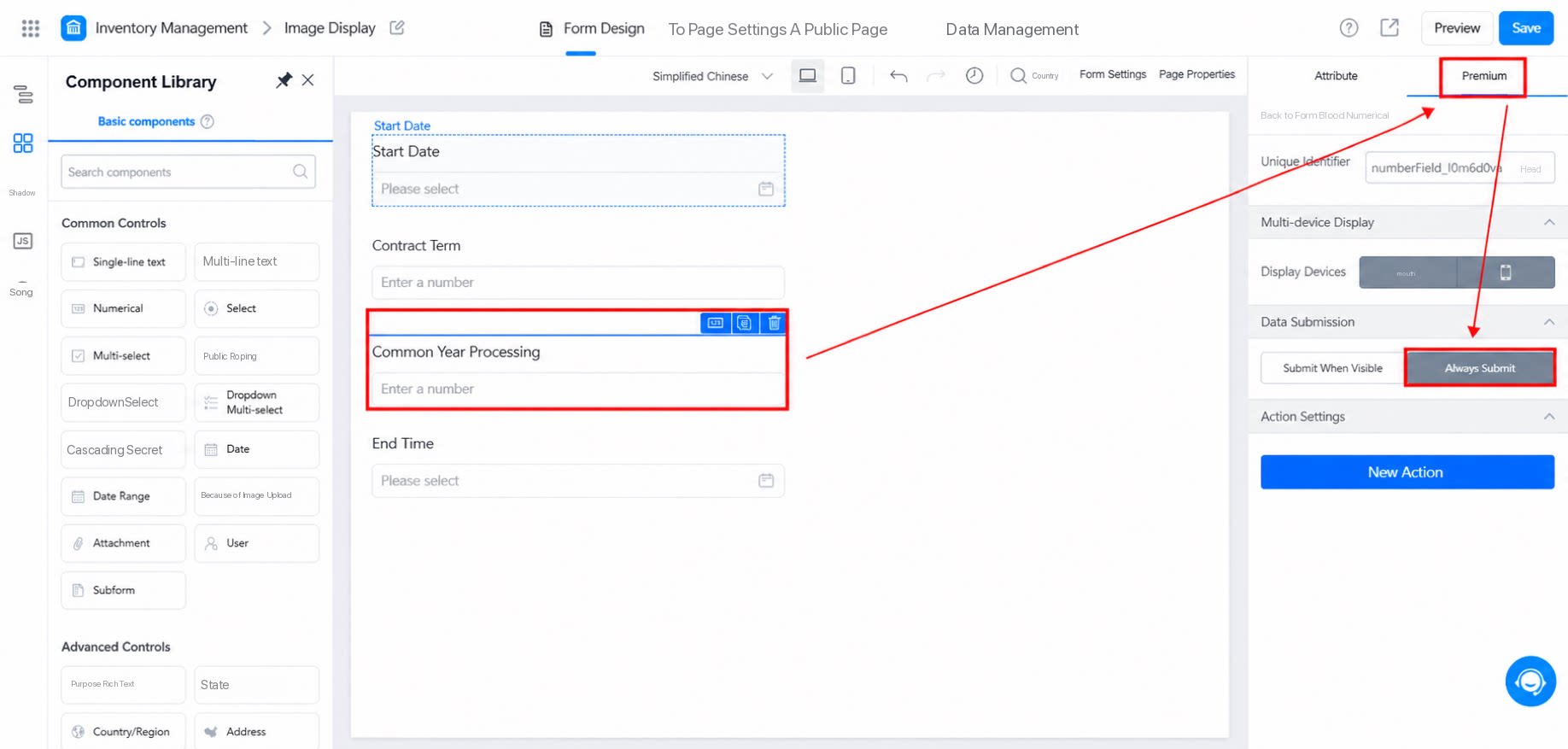The image size is (1568, 749).
Task: Switch to the Attribute tab
Action: click(1336, 76)
